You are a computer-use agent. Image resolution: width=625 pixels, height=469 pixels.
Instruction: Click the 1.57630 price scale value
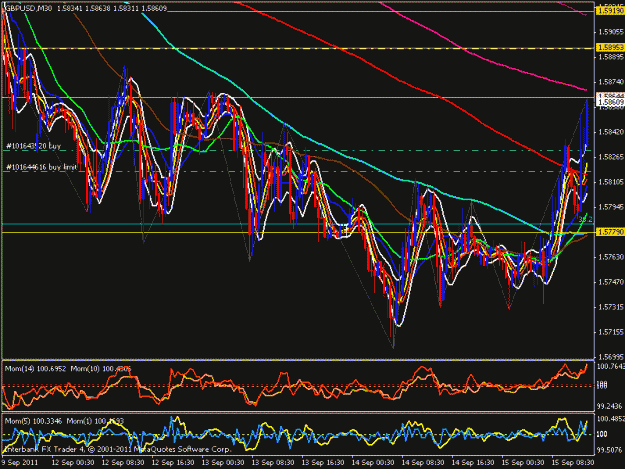[x=611, y=257]
